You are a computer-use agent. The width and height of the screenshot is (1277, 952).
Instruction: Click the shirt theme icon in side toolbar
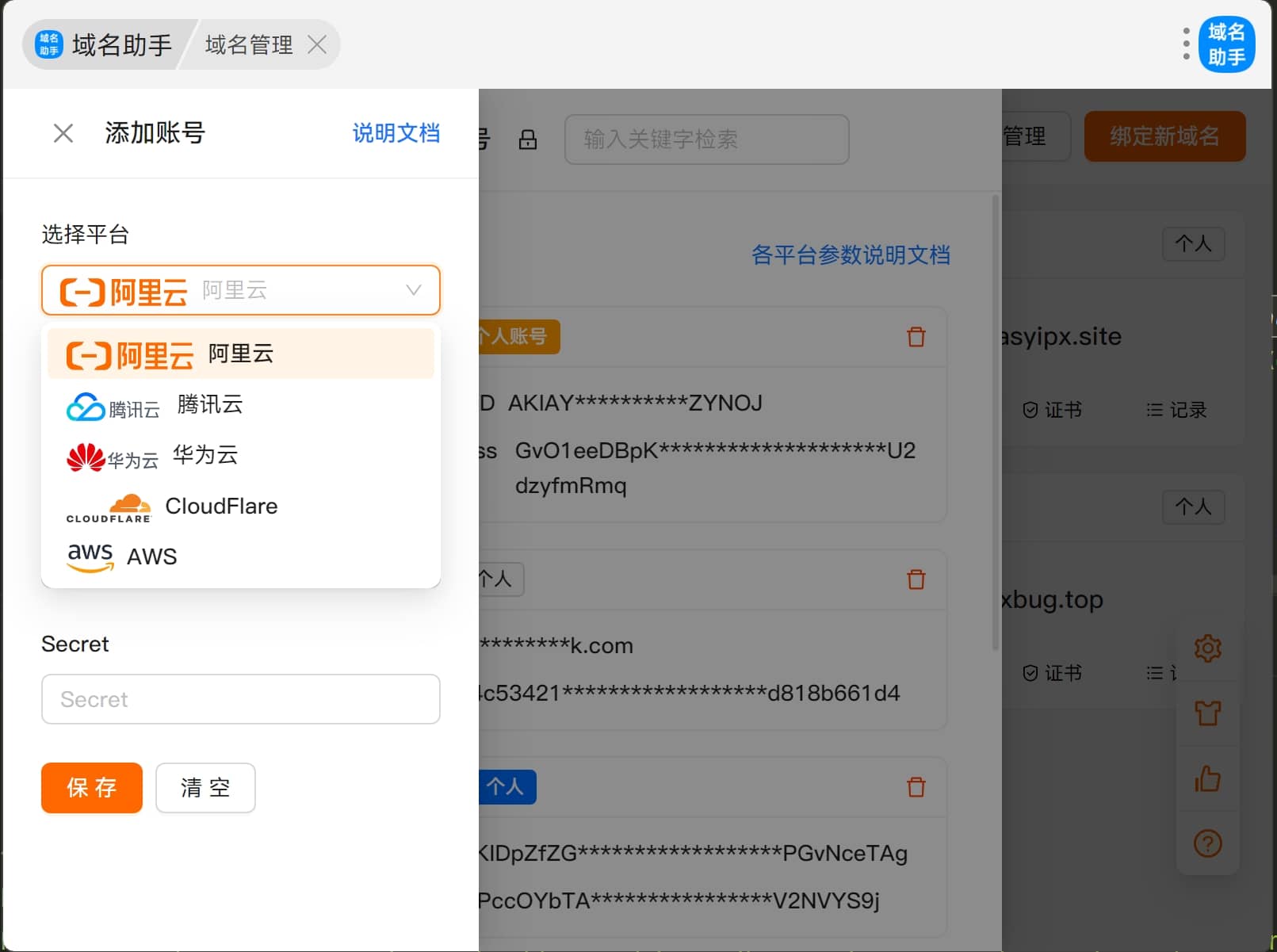[1208, 713]
